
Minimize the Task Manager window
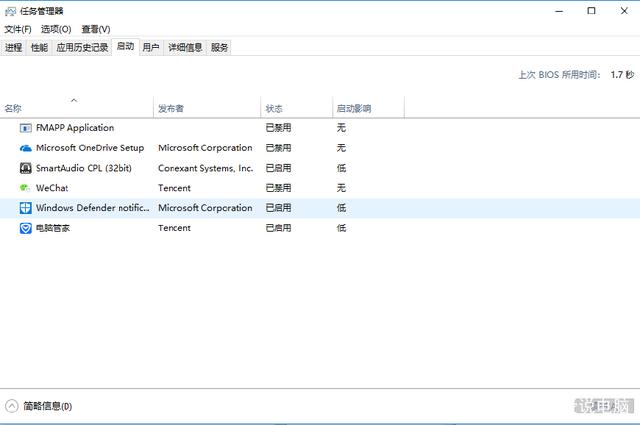(x=559, y=11)
